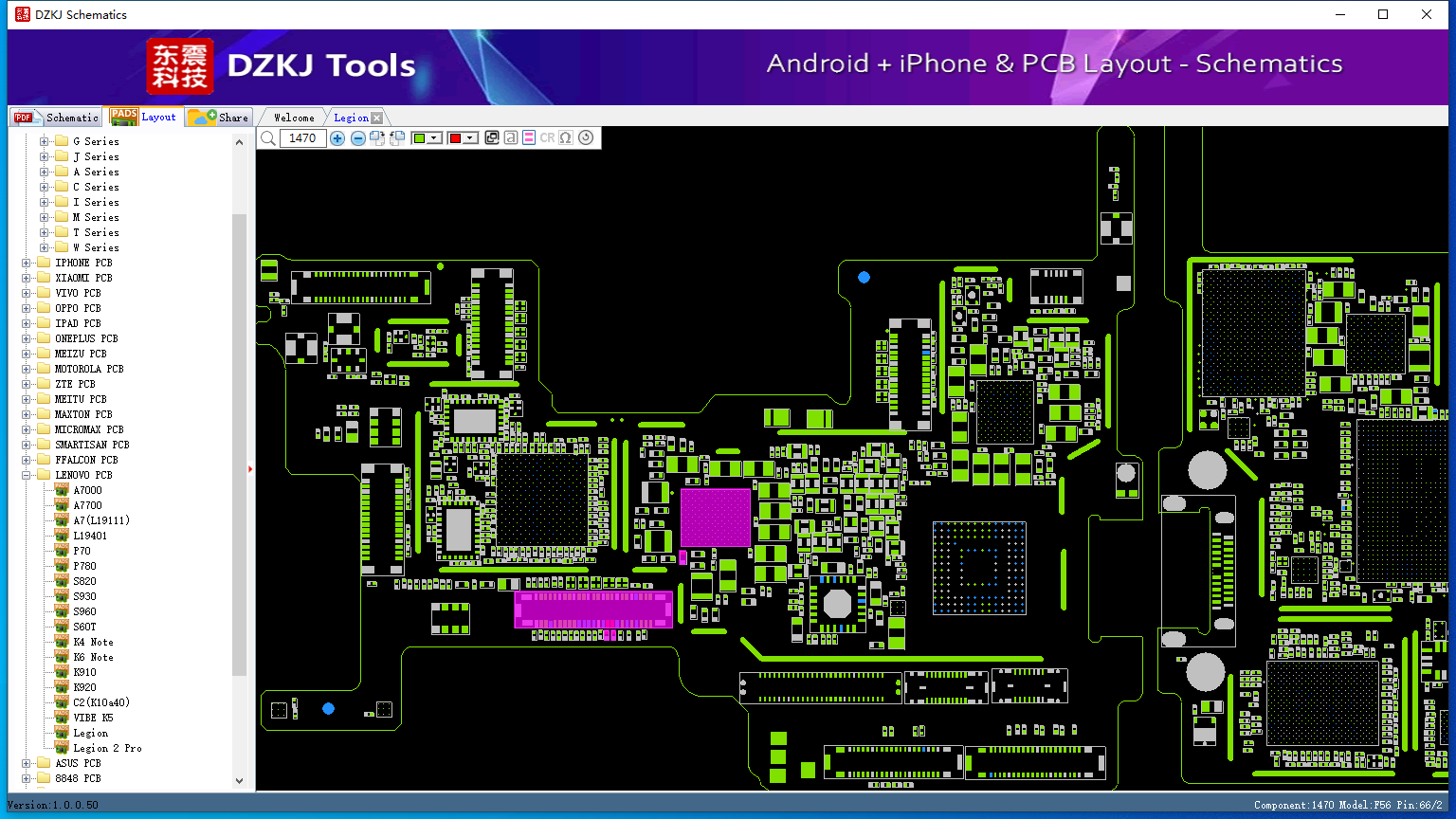Click the folder icon beside W Series

[x=62, y=247]
